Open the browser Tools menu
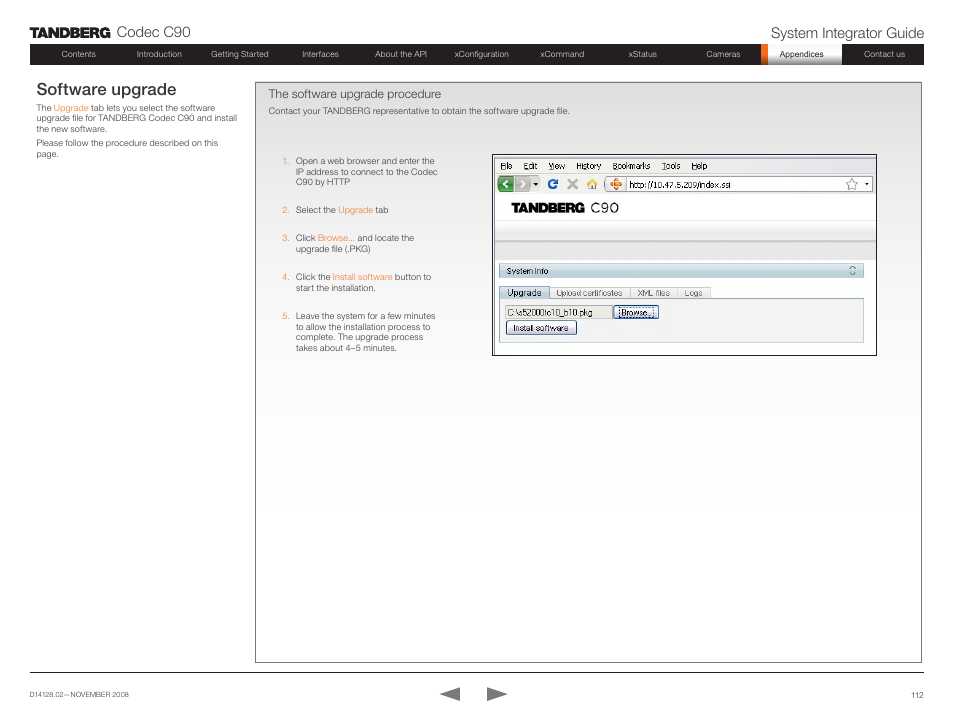Screen dimensions: 954x718 click(671, 166)
